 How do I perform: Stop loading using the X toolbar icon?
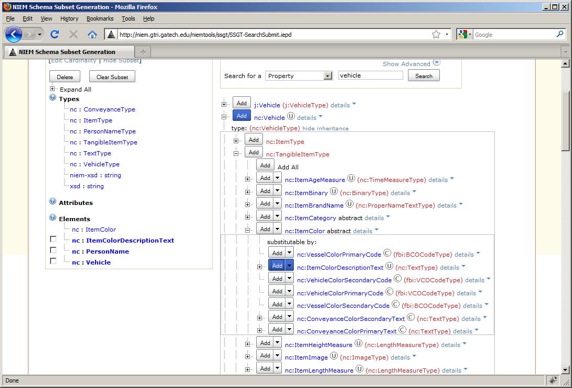(x=73, y=34)
